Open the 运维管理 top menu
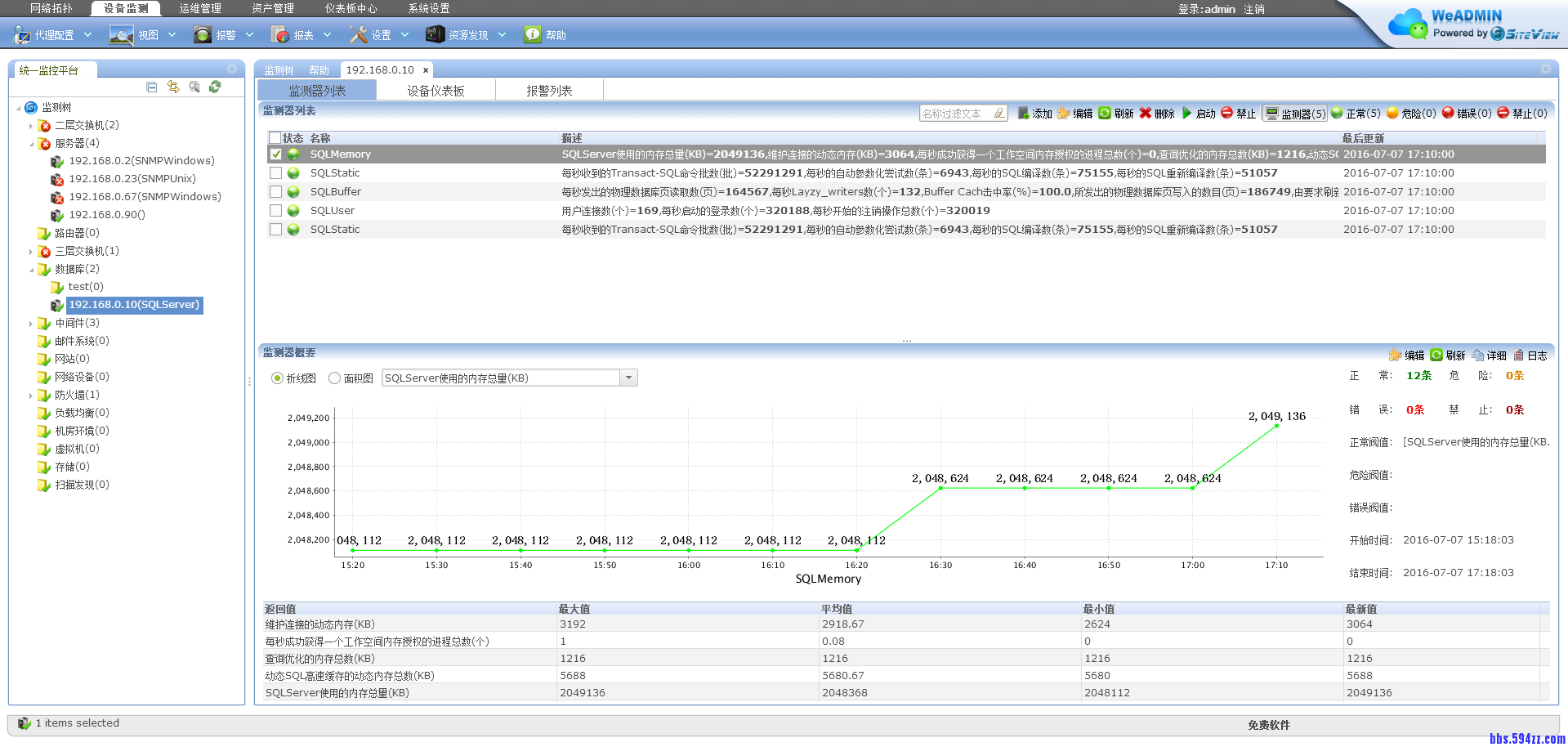Image resolution: width=1568 pixels, height=747 pixels. (200, 8)
